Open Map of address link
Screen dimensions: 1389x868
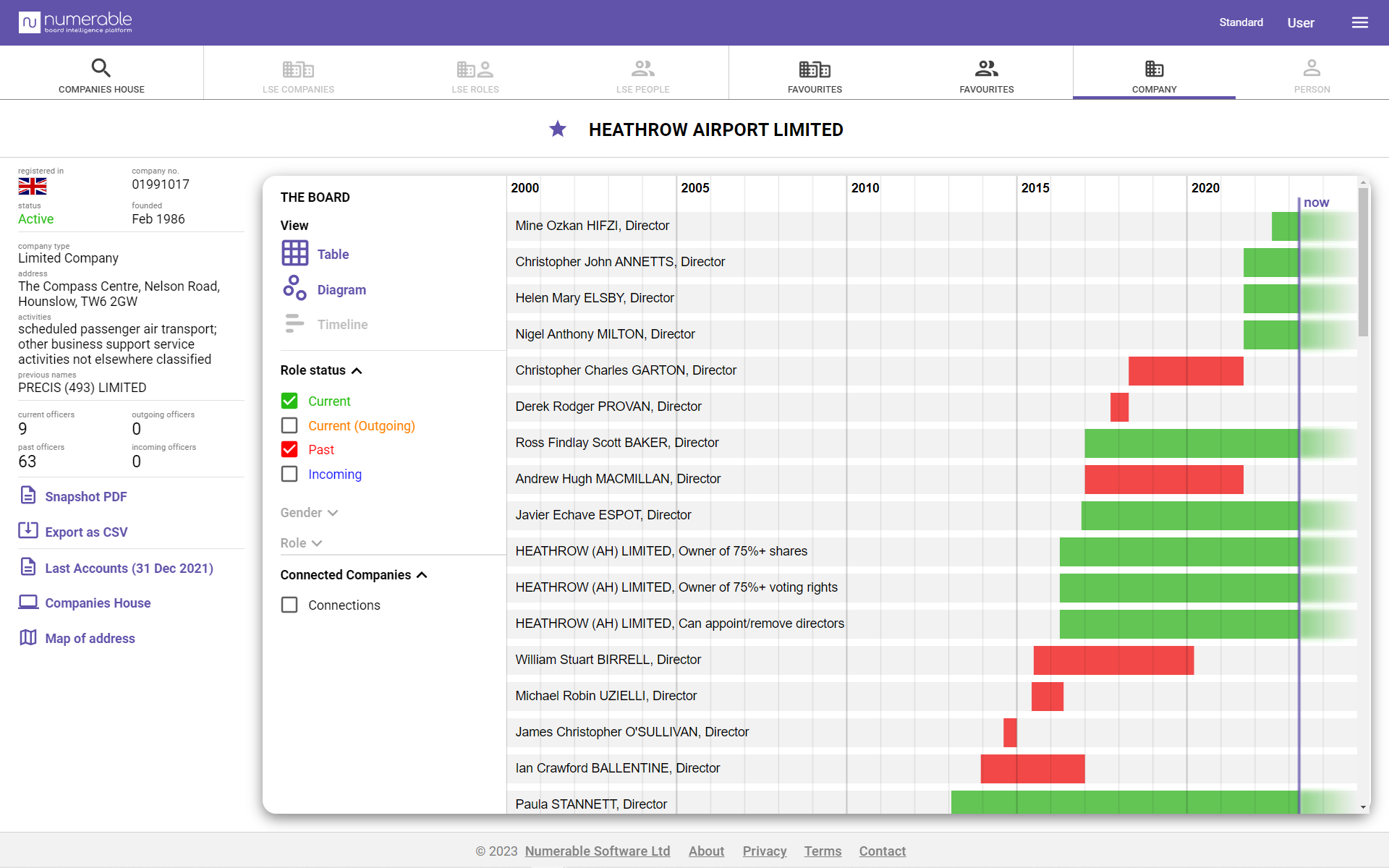(90, 639)
